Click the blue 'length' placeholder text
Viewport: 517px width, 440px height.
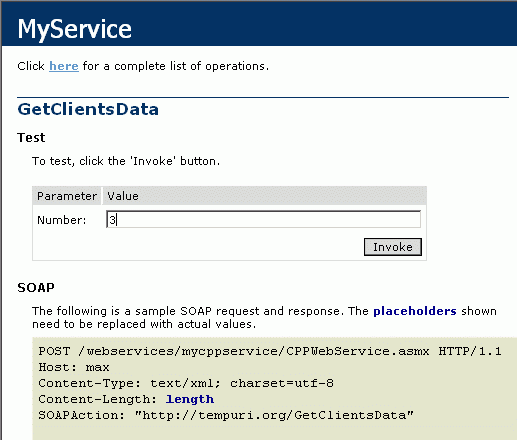click(x=190, y=399)
